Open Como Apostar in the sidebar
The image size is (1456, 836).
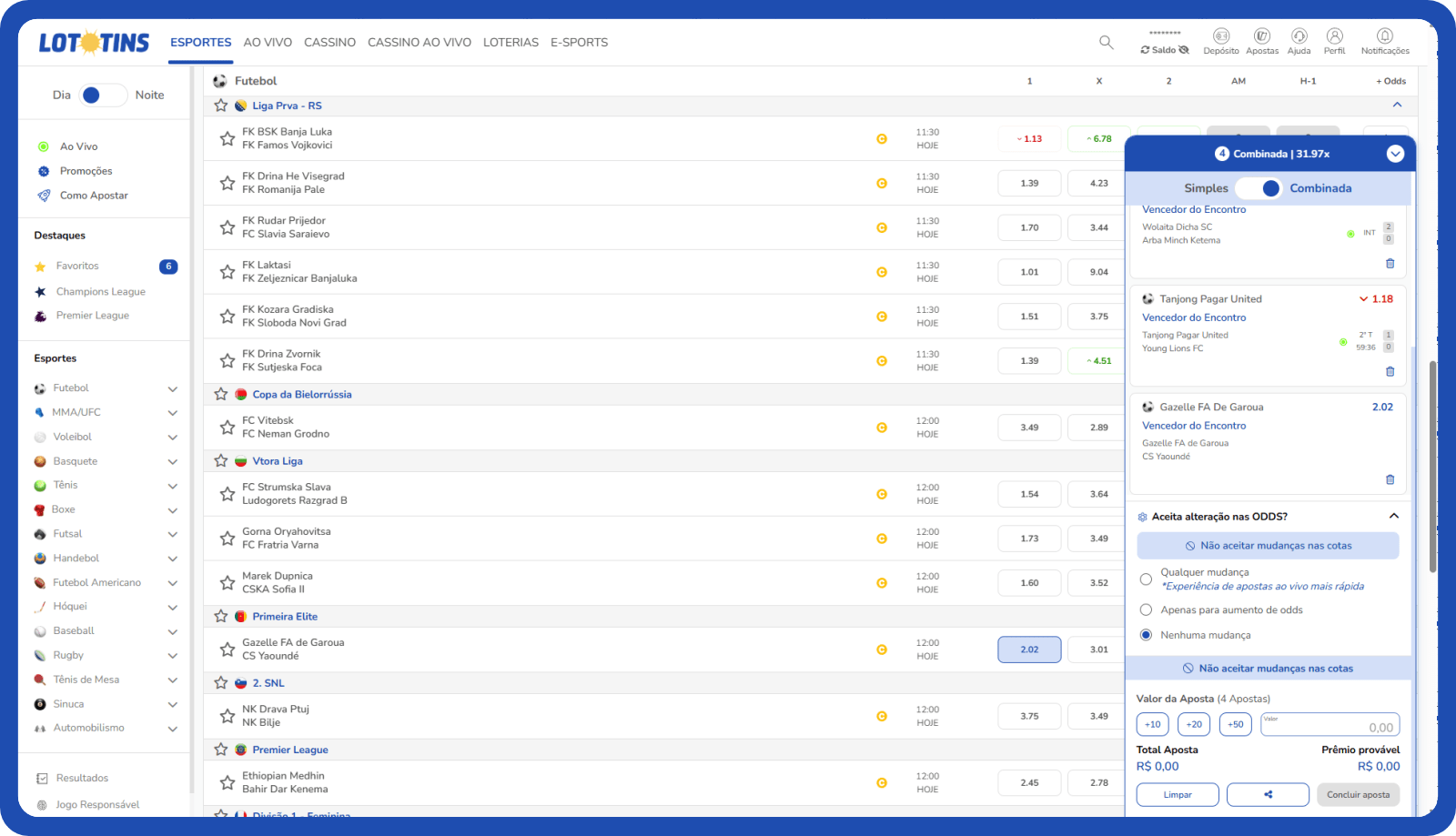[94, 196]
